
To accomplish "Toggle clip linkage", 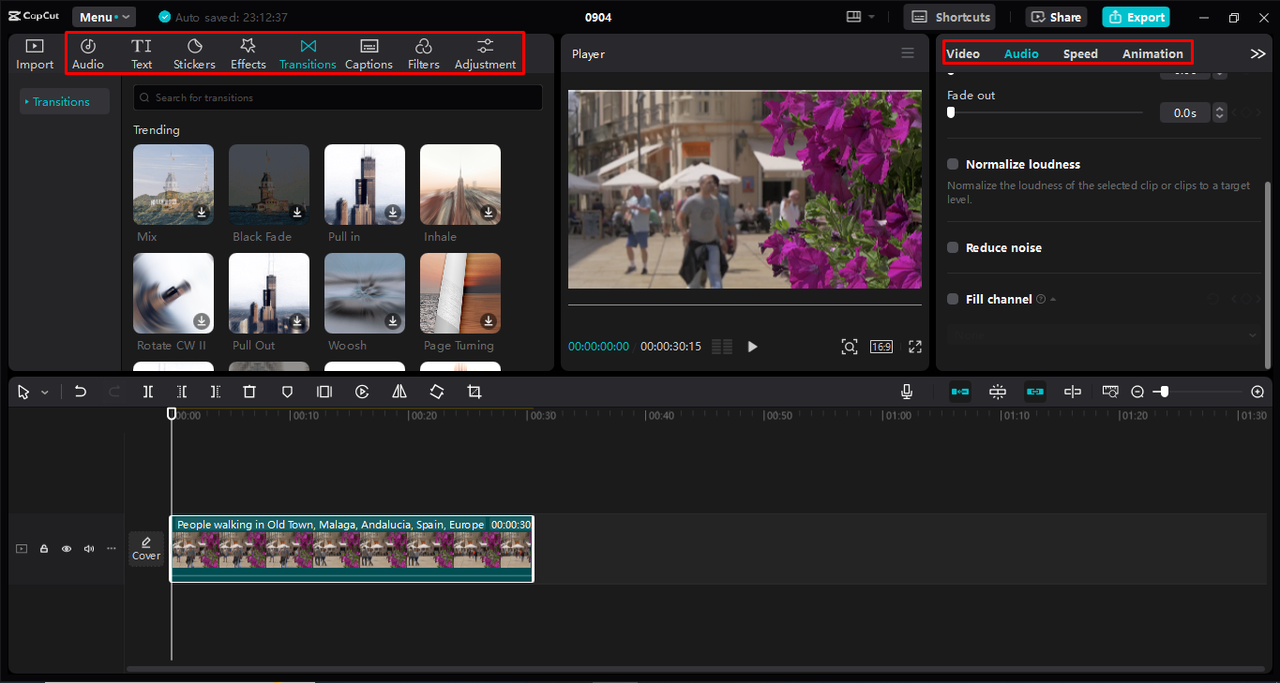I will point(1035,392).
